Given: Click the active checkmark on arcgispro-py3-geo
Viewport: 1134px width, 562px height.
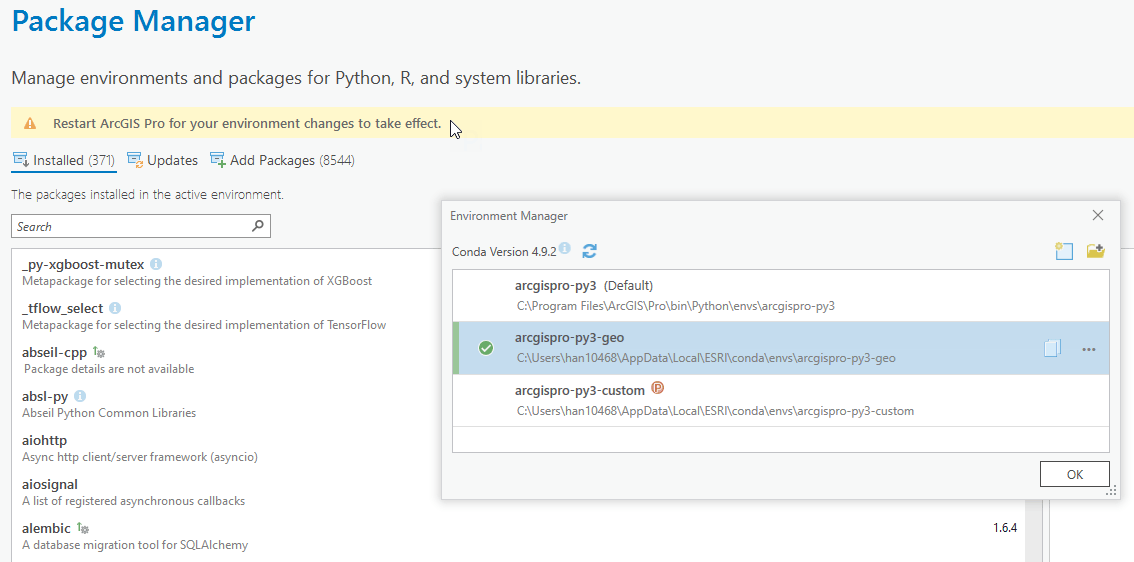Looking at the screenshot, I should coord(486,348).
